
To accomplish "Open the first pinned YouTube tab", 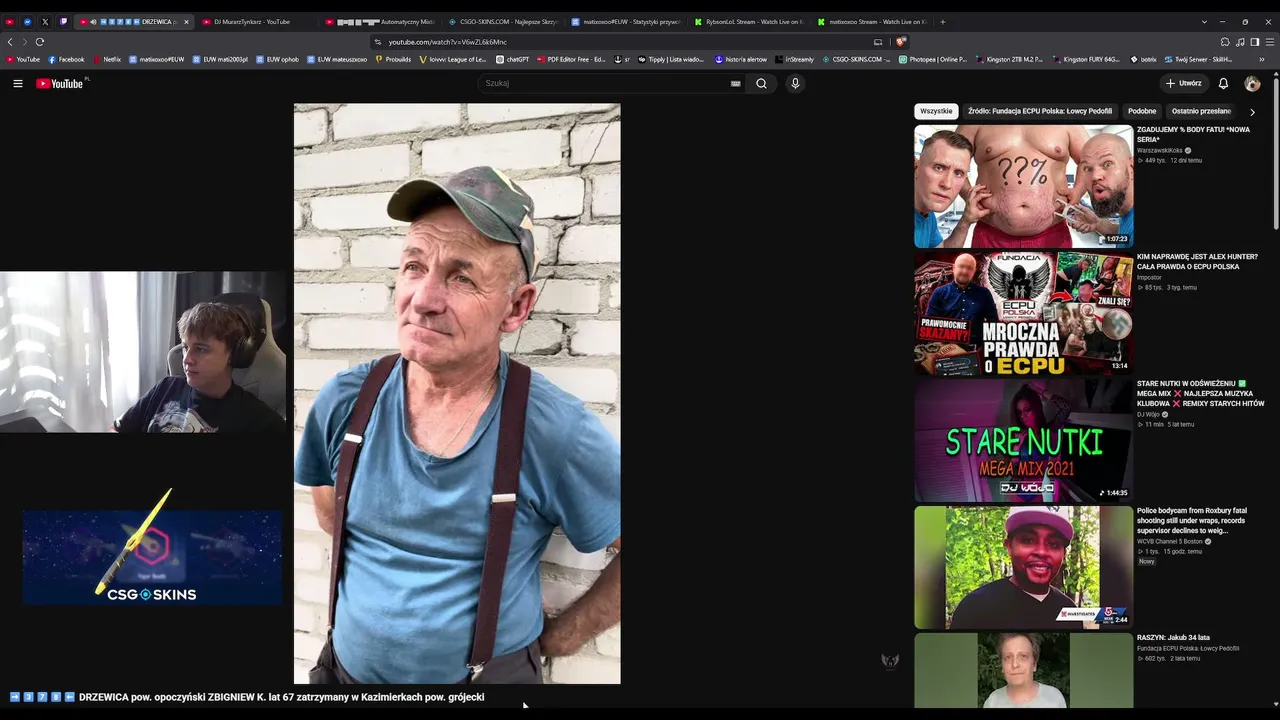I will (x=10, y=22).
